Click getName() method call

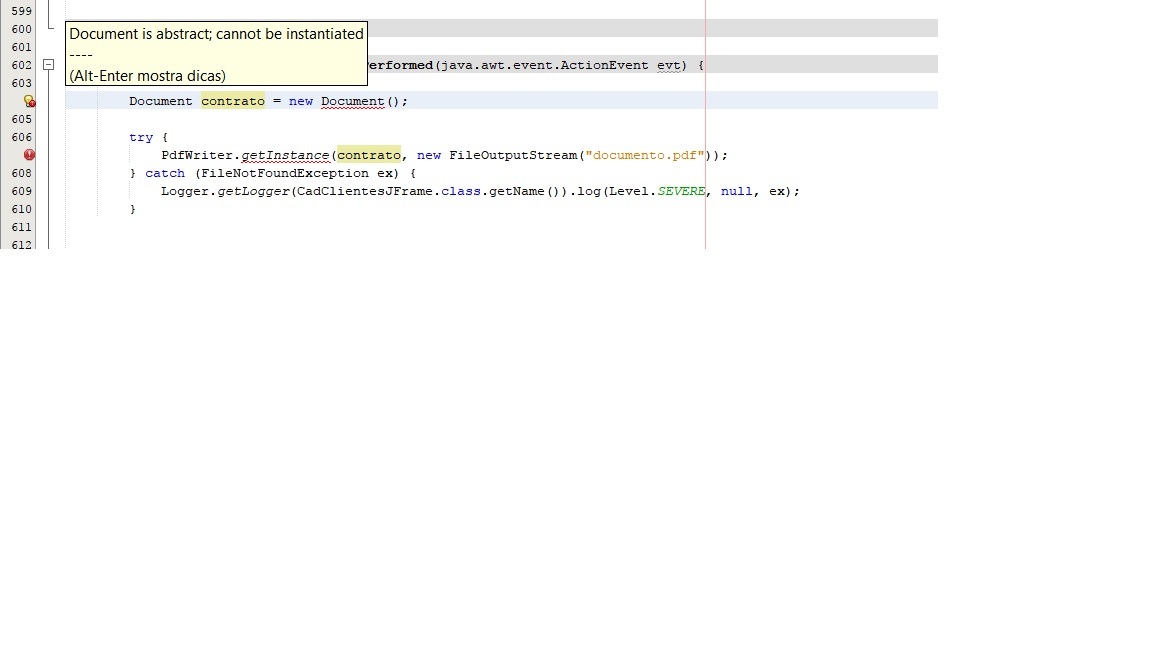point(525,191)
